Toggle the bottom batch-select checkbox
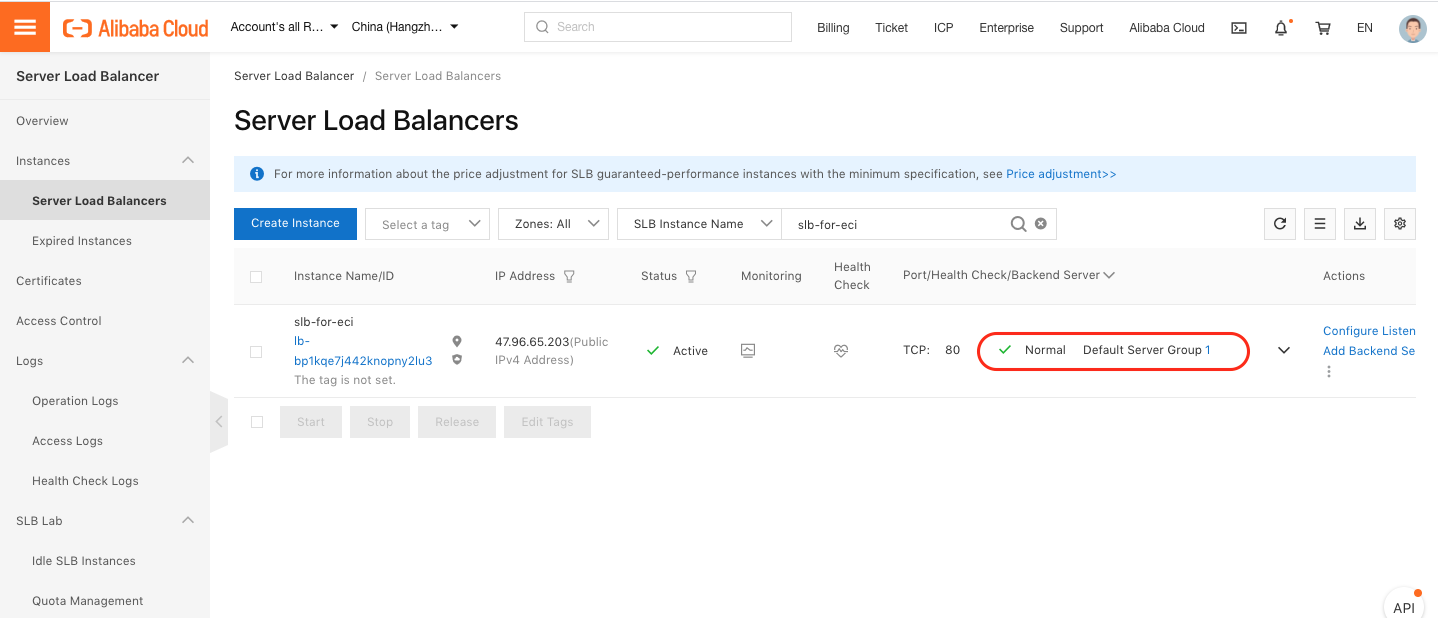Viewport: 1438px width, 618px height. tap(257, 422)
